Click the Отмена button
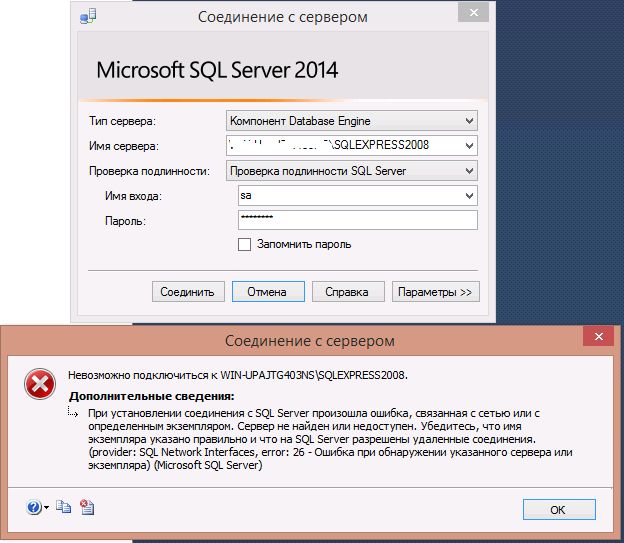 (x=268, y=292)
